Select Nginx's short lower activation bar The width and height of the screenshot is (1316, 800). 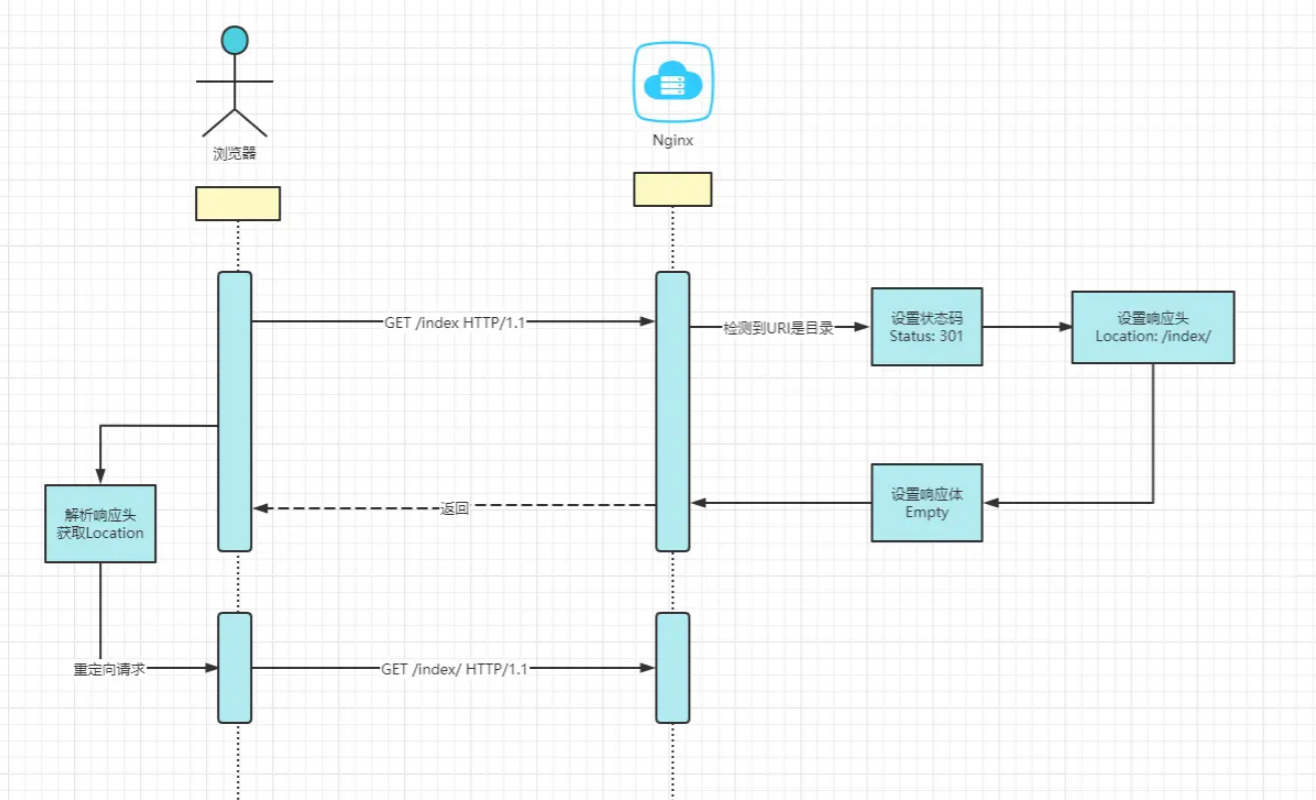pos(672,667)
